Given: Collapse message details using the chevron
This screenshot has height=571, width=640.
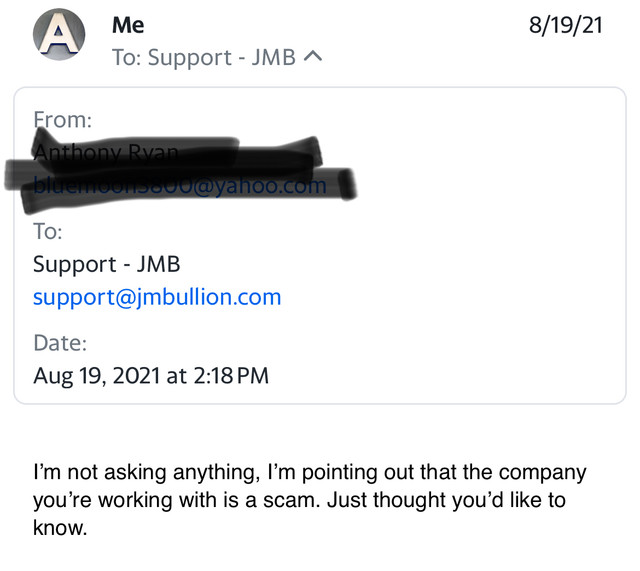Looking at the screenshot, I should [x=313, y=57].
